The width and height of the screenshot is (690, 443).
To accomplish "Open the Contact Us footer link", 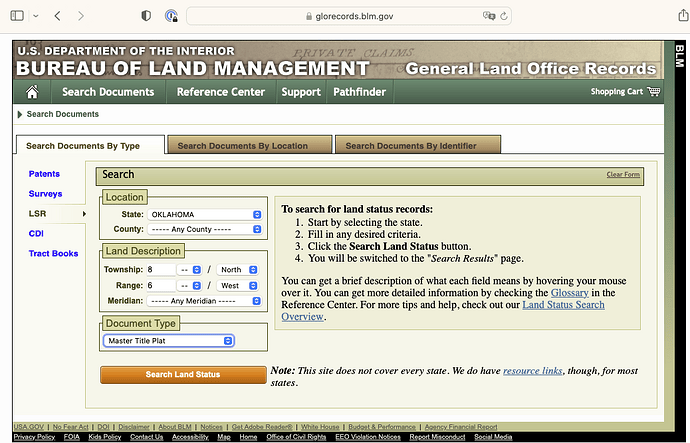I will (147, 437).
